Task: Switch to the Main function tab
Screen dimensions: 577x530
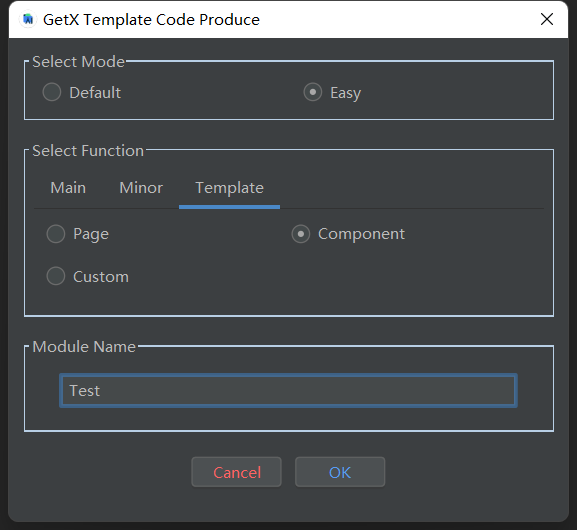Action: (x=68, y=188)
